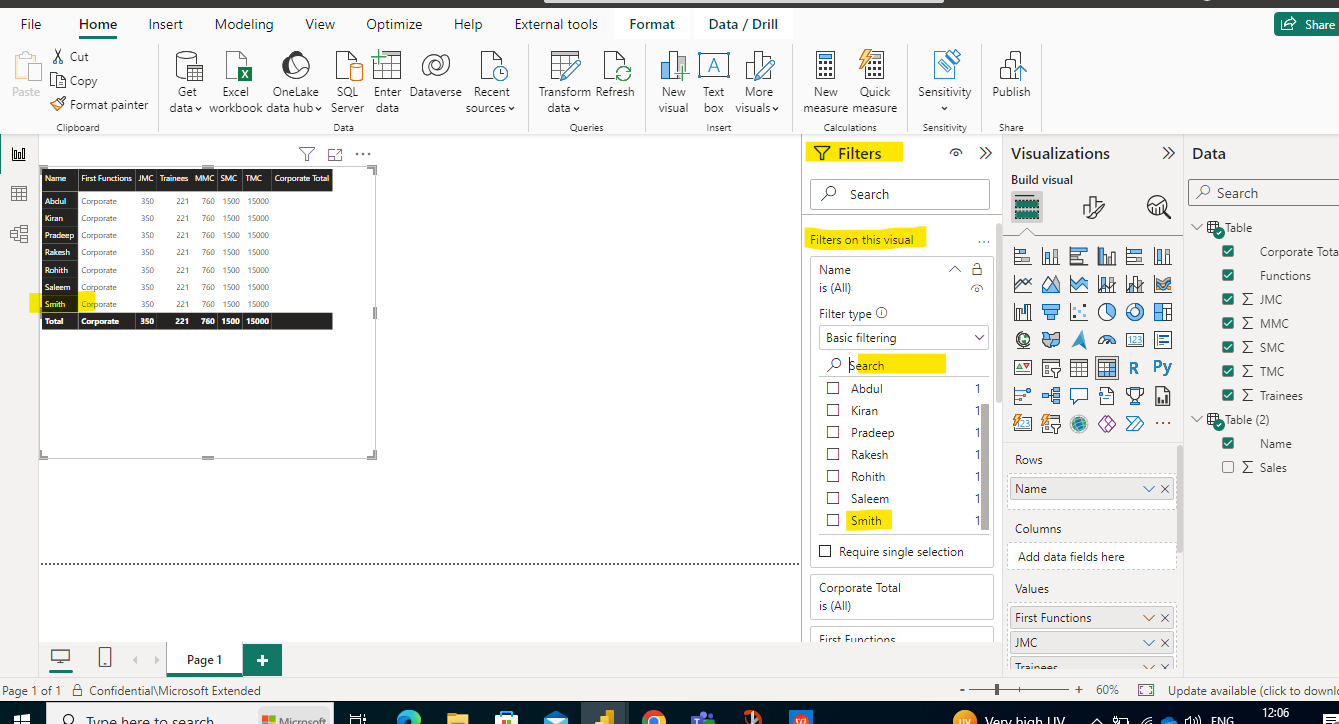Uncheck the Trainees field checkbox
Viewport: 1339px width, 724px height.
(x=1228, y=395)
